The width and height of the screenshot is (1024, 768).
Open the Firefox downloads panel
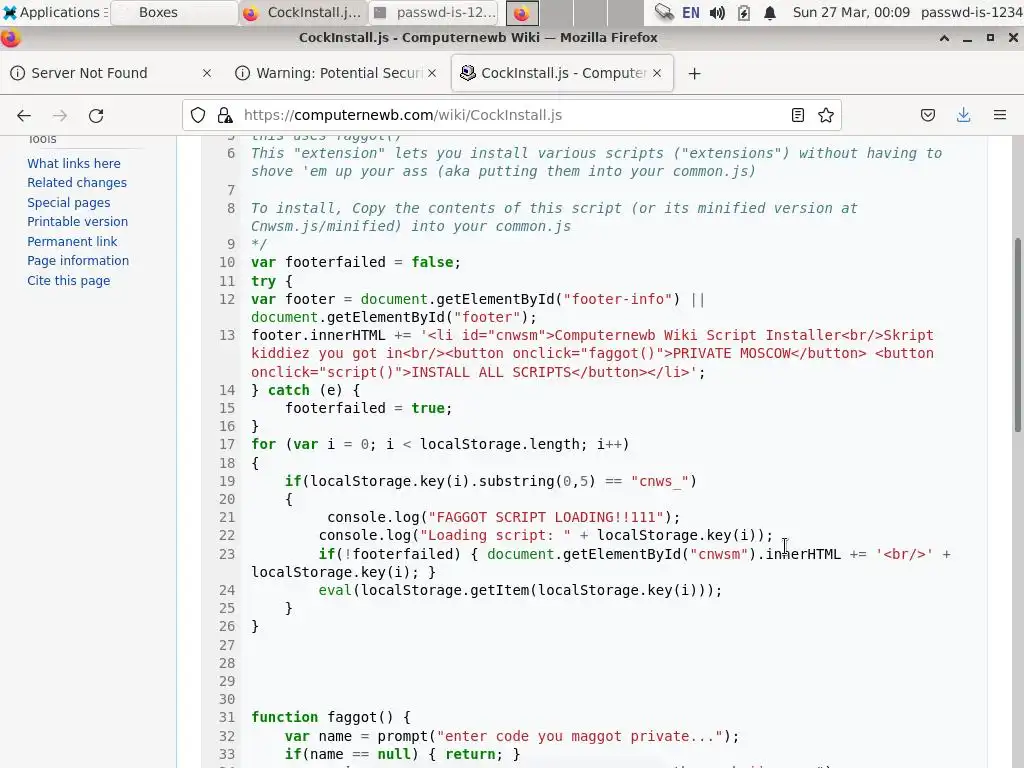tap(963, 116)
